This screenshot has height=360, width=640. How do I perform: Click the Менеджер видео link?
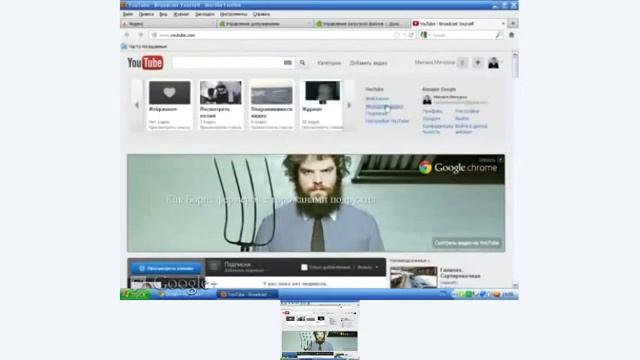coord(384,107)
